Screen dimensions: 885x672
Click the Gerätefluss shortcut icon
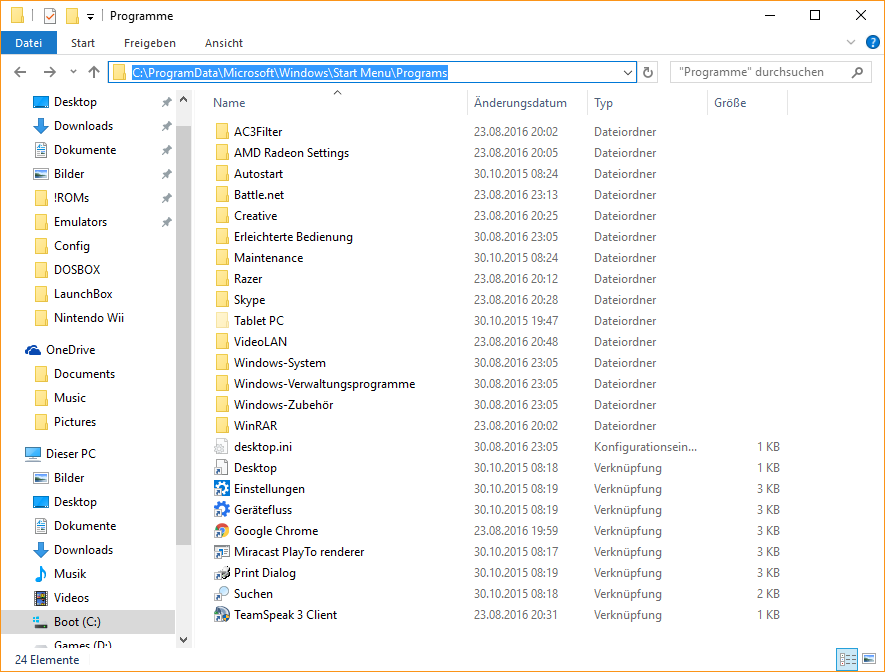(x=221, y=510)
